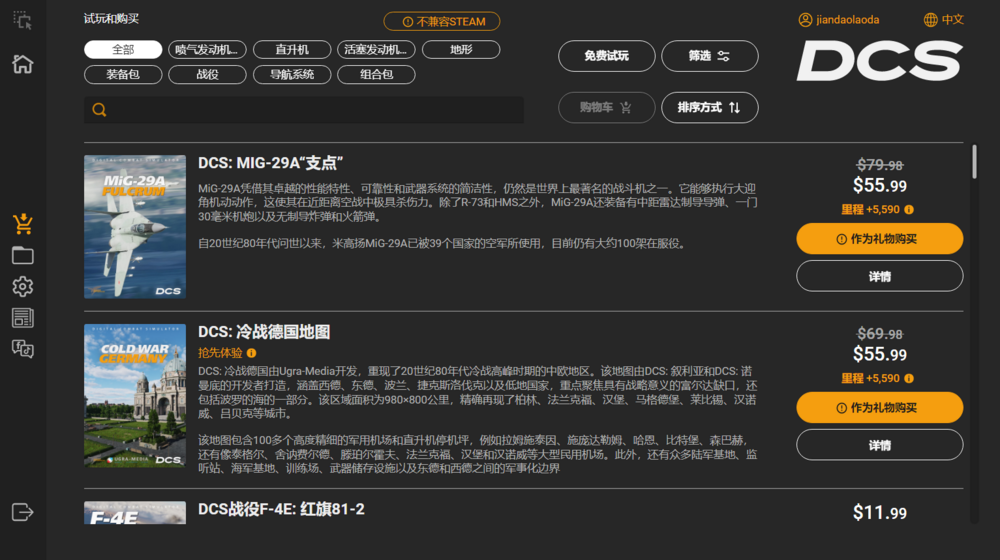Image resolution: width=1000 pixels, height=560 pixels.
Task: Select the 全部 filter tab
Action: click(123, 50)
